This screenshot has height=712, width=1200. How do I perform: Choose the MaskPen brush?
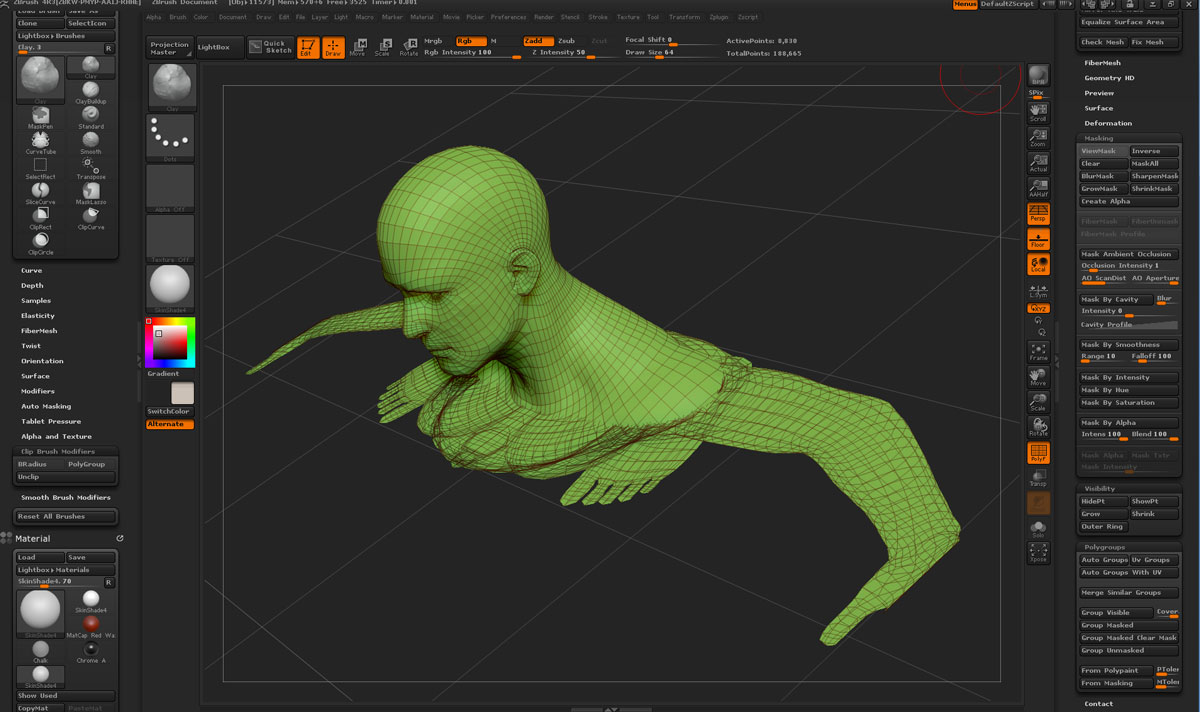41,115
